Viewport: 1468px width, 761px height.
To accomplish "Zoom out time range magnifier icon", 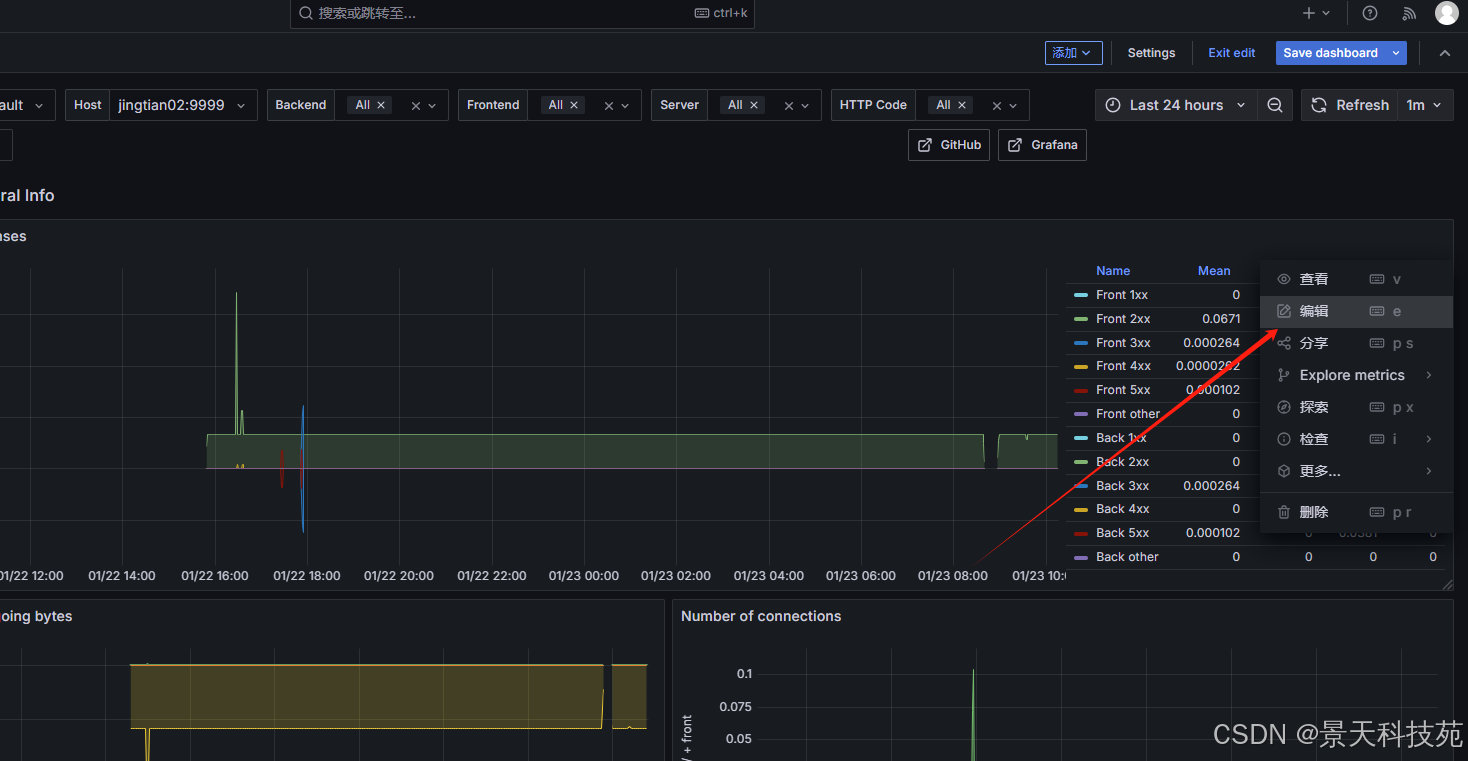I will [1274, 105].
